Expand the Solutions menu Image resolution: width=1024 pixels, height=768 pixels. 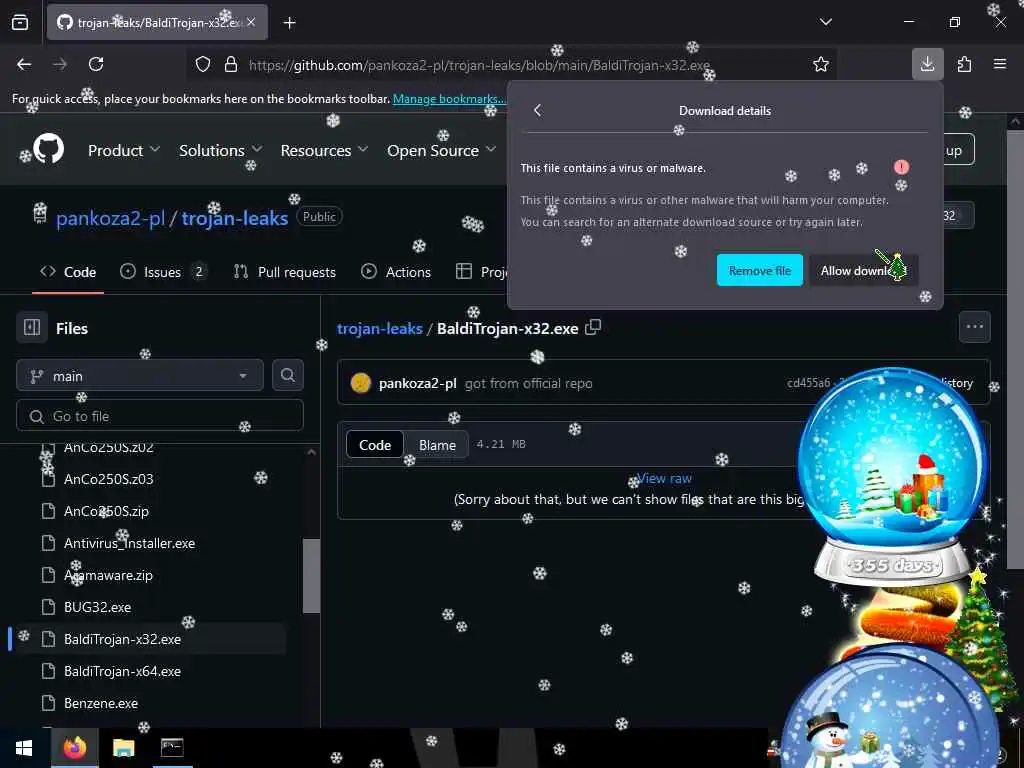[221, 150]
